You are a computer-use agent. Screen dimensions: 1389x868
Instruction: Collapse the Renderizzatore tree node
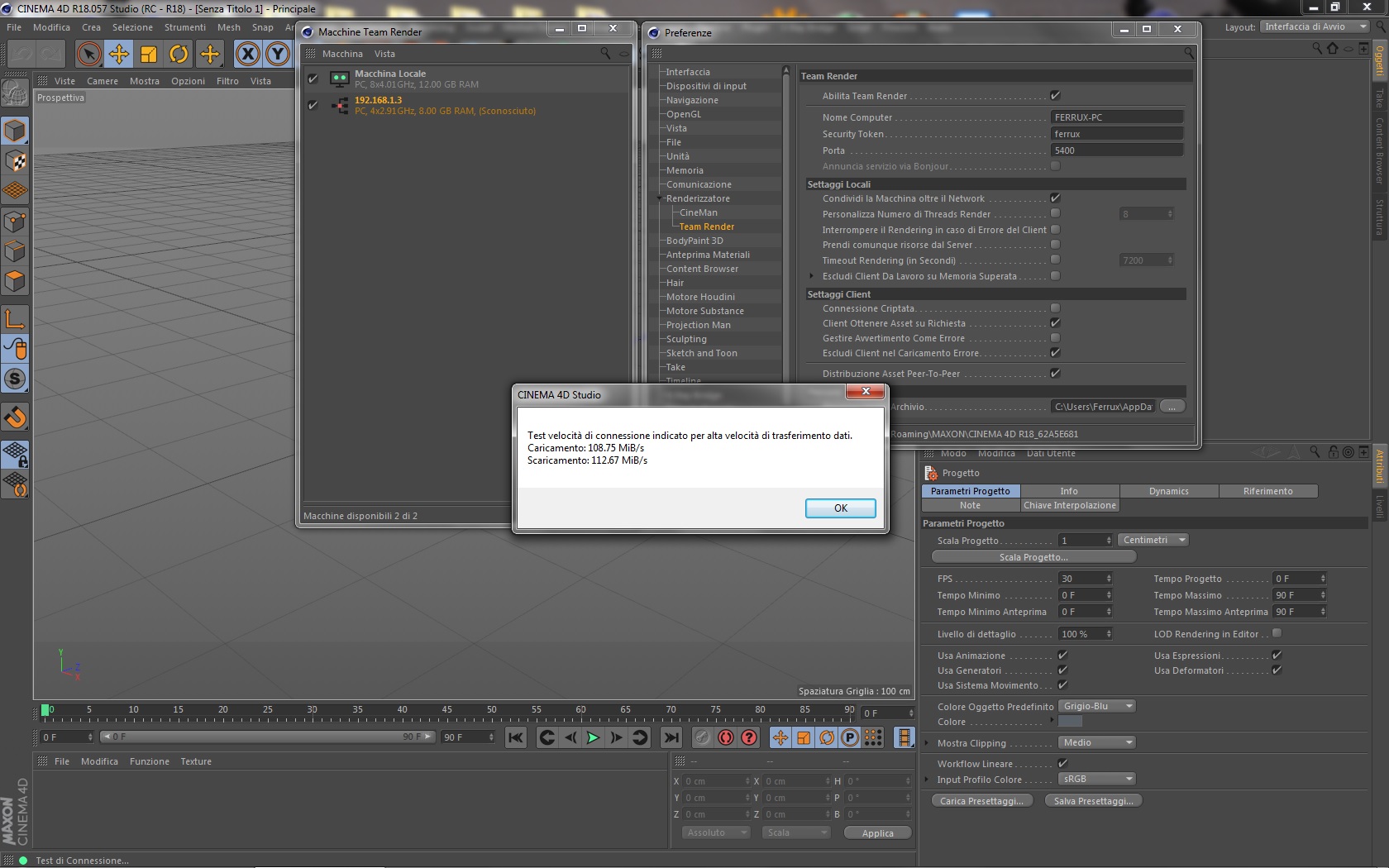click(x=660, y=198)
